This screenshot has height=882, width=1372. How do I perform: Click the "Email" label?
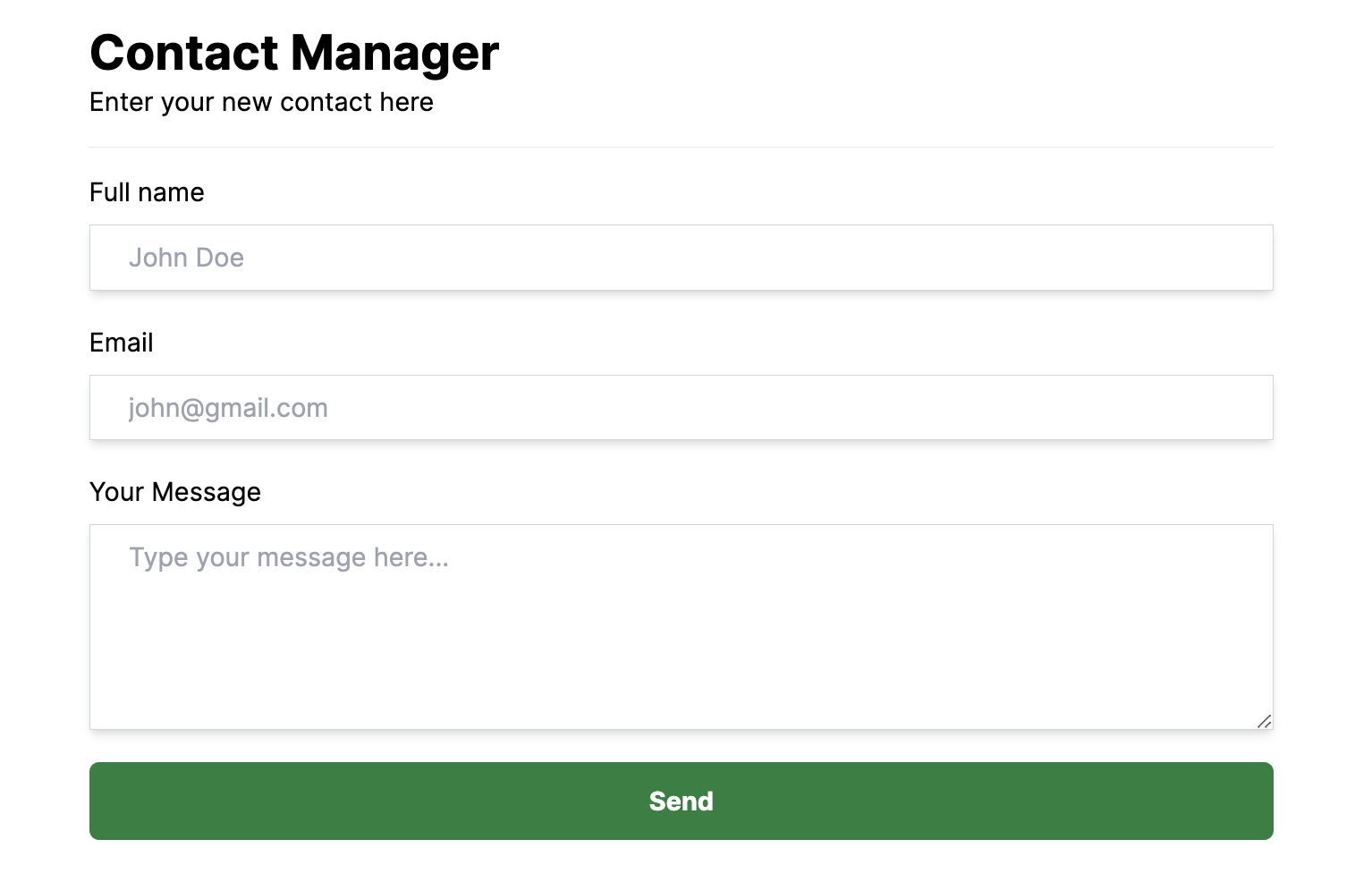(x=122, y=343)
